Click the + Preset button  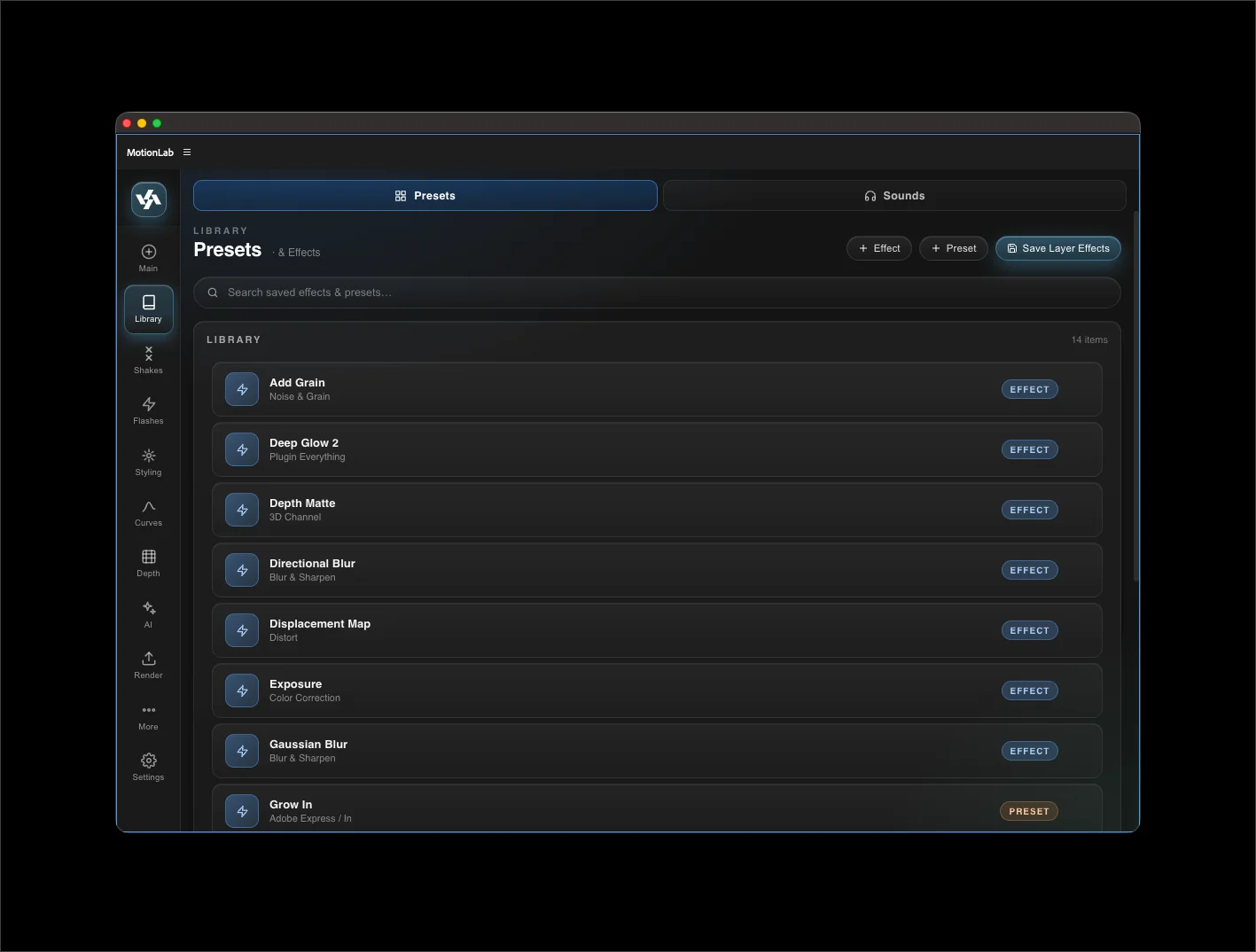tap(954, 248)
